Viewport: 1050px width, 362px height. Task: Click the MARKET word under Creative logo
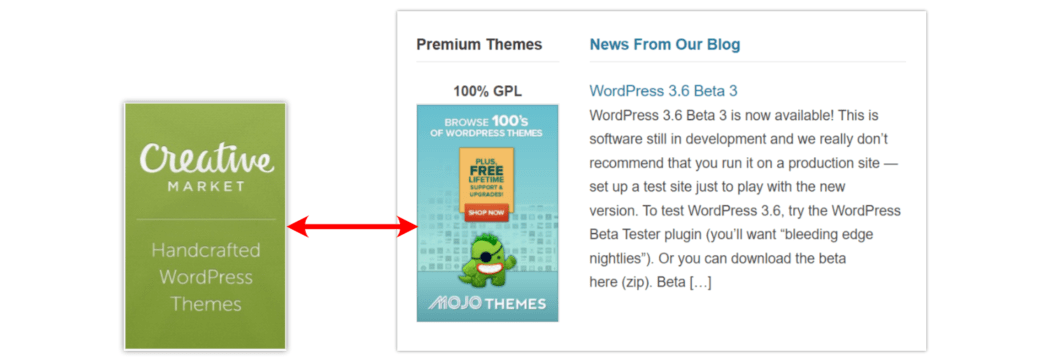[206, 187]
